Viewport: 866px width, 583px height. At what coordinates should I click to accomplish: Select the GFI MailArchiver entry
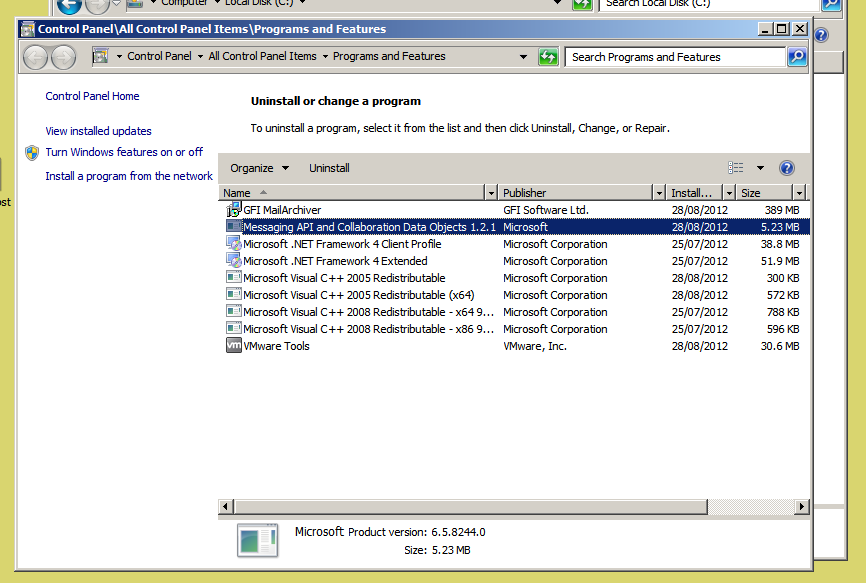tap(514, 210)
